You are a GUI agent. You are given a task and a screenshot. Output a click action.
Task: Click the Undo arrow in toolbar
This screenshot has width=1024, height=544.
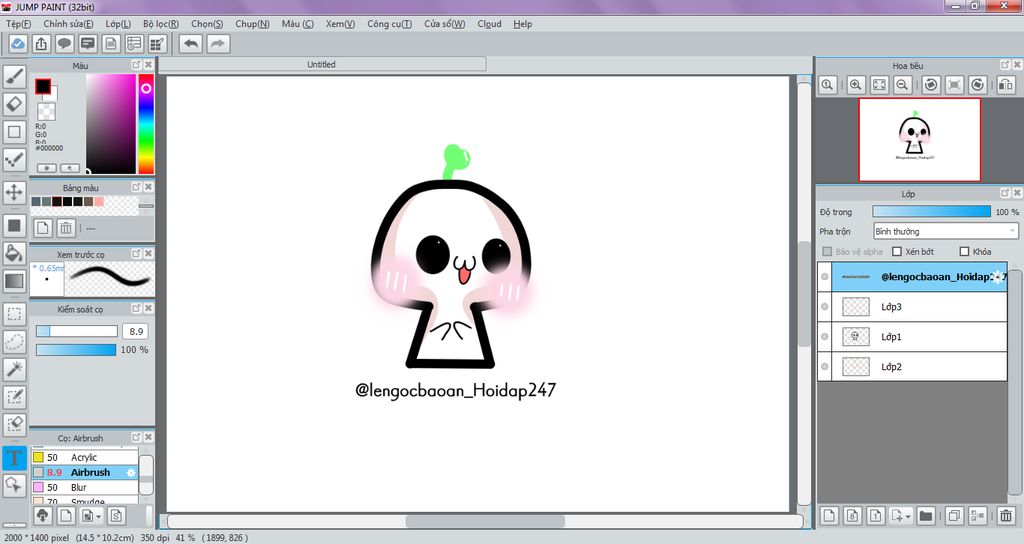(x=191, y=44)
